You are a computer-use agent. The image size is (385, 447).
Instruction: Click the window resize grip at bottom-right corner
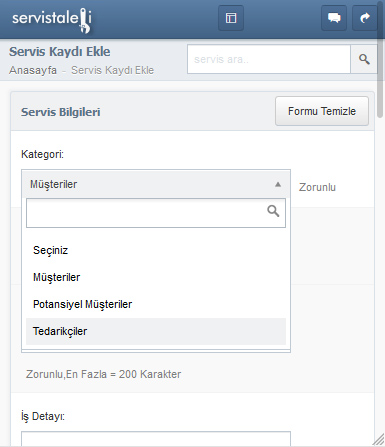click(378, 440)
